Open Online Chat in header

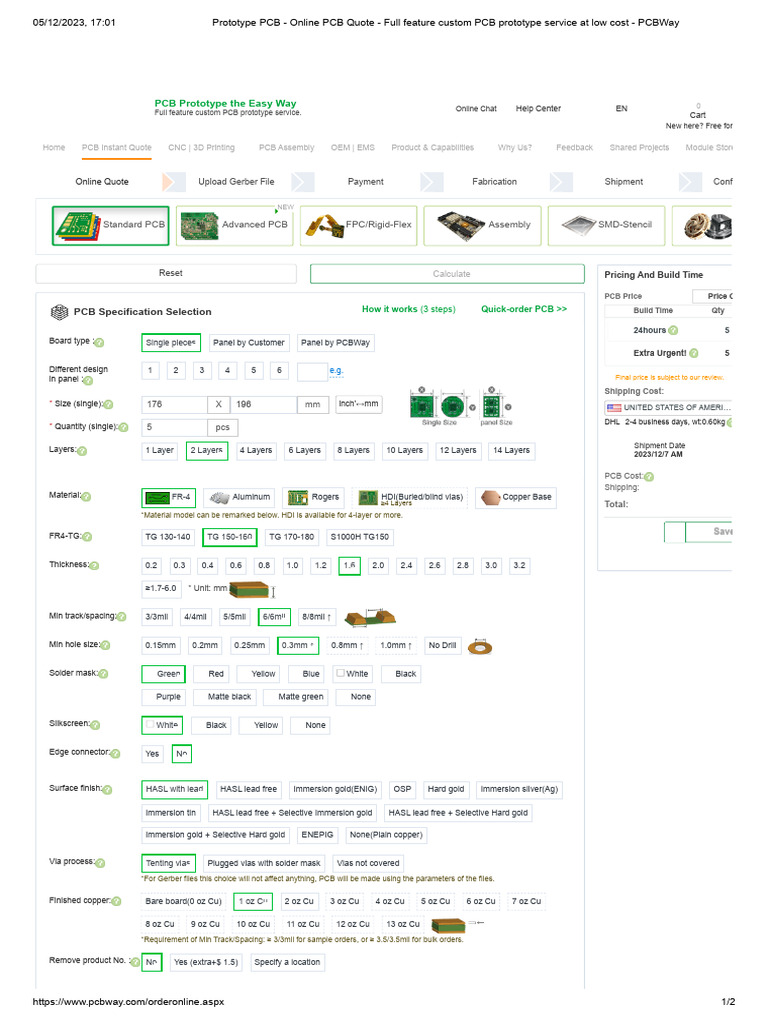(476, 109)
